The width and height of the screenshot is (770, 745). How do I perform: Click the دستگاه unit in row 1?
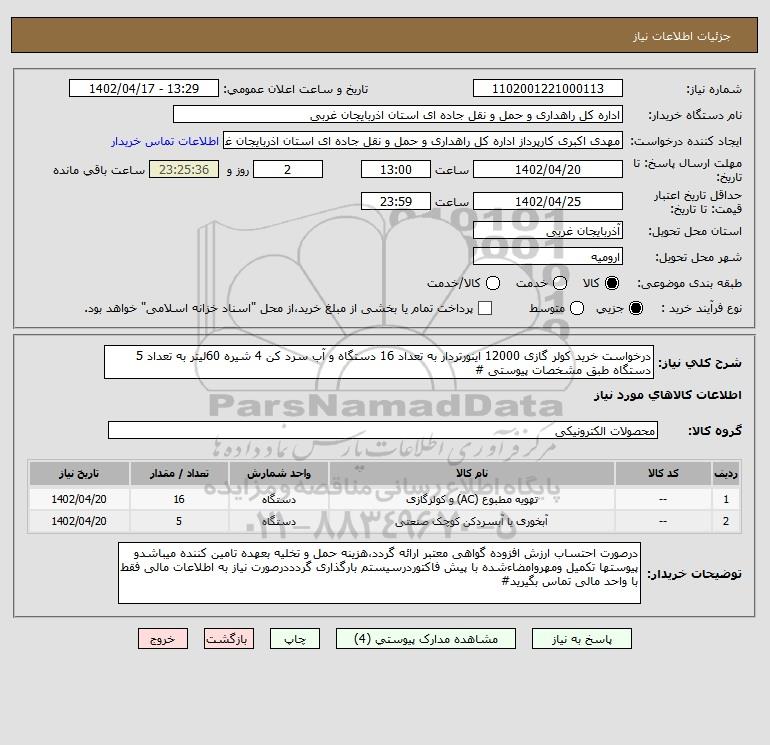point(278,499)
